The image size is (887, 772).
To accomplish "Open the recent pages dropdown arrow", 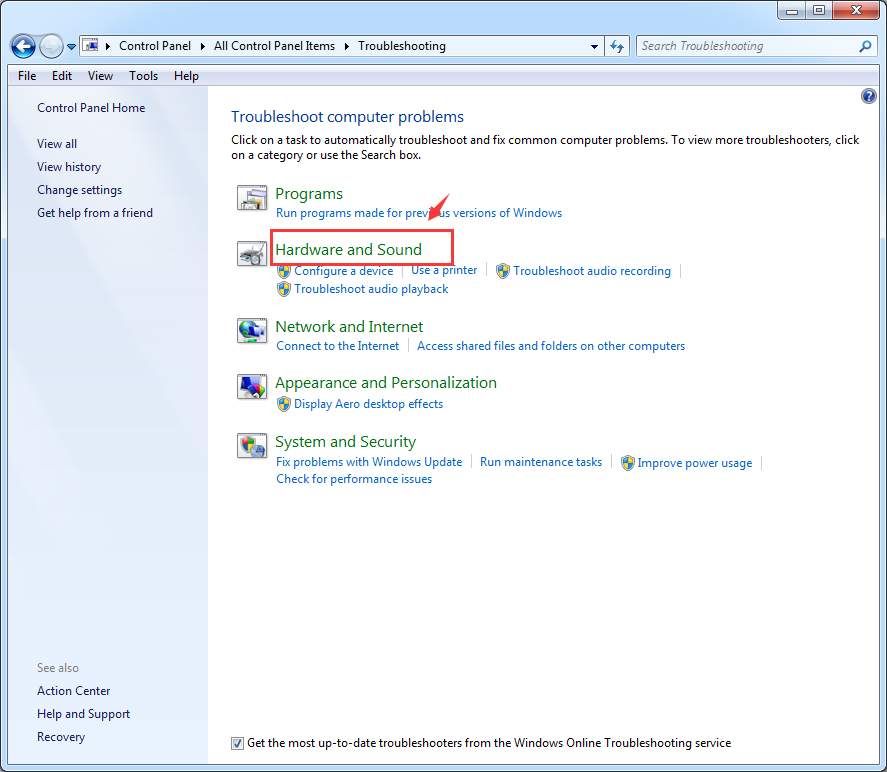I will click(72, 47).
